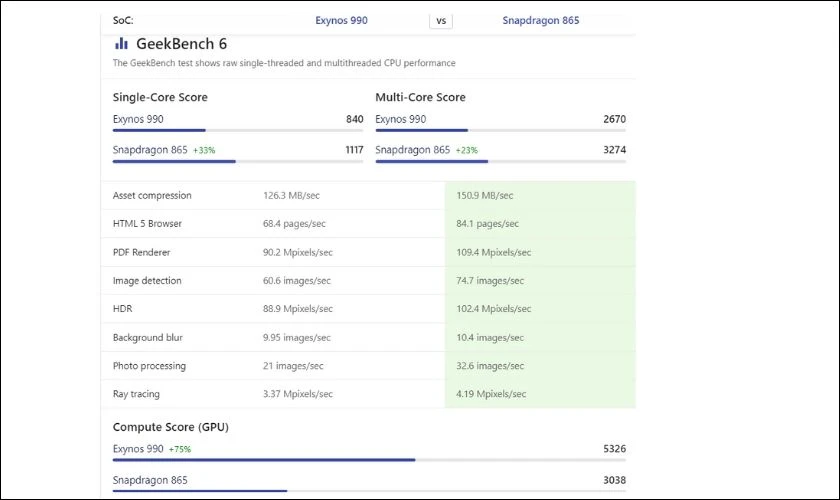
Task: Click the 9.95 images/sec value
Action: (x=297, y=338)
